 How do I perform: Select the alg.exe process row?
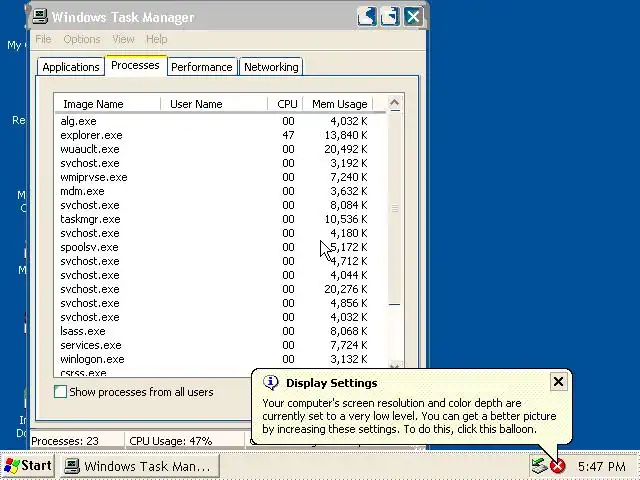(220, 121)
